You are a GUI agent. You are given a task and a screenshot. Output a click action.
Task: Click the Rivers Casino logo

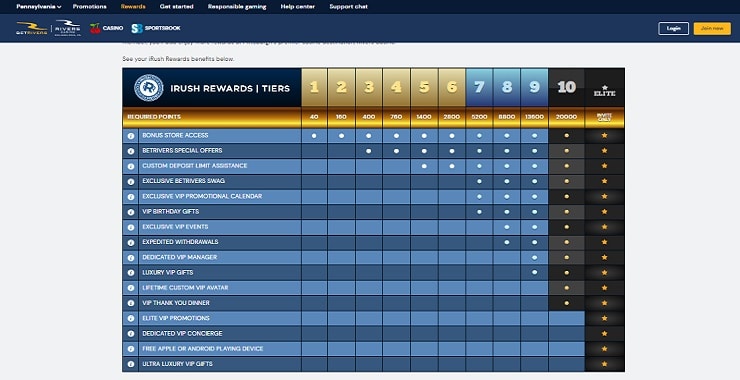coord(67,28)
